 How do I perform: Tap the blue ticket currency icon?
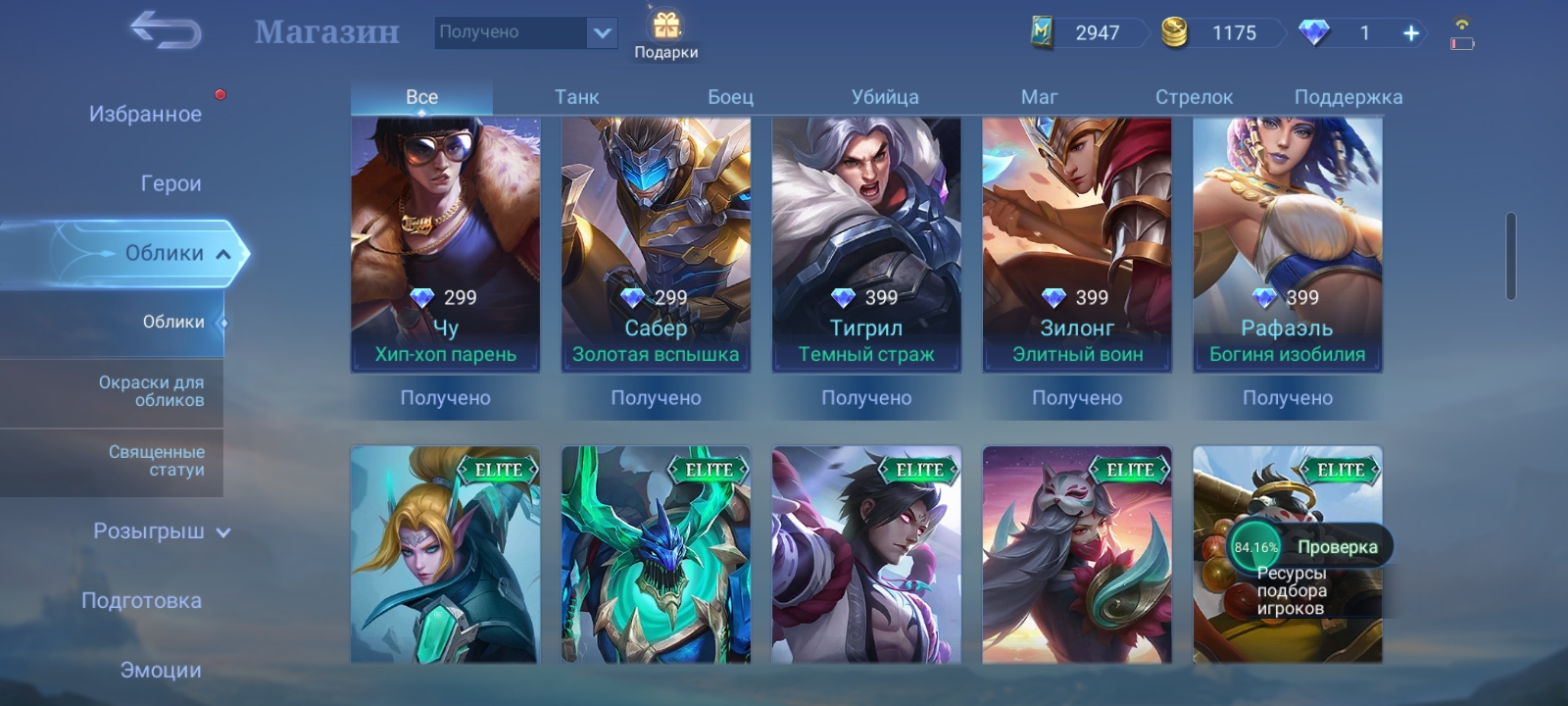click(1042, 33)
